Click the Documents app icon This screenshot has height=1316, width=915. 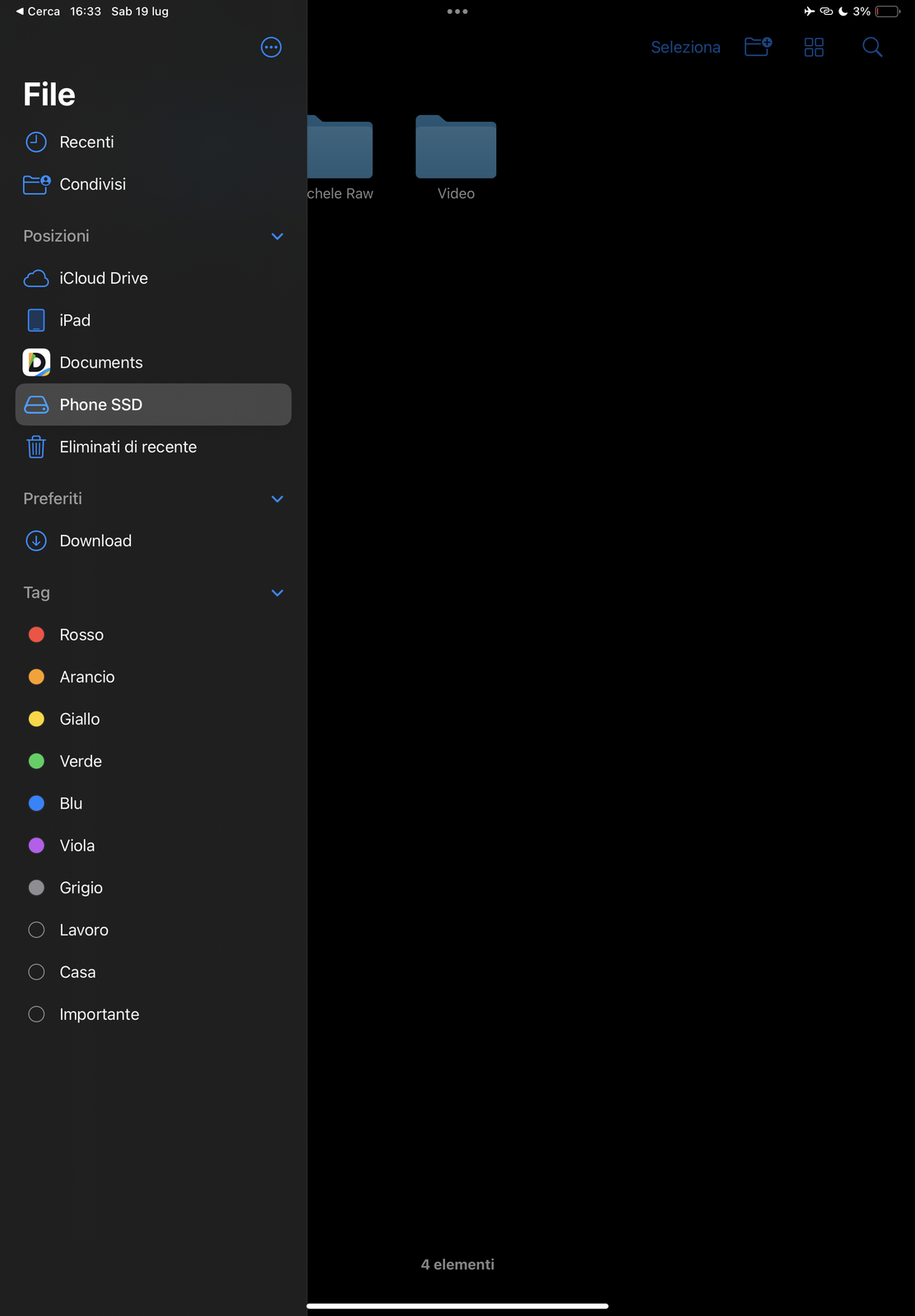(x=36, y=363)
